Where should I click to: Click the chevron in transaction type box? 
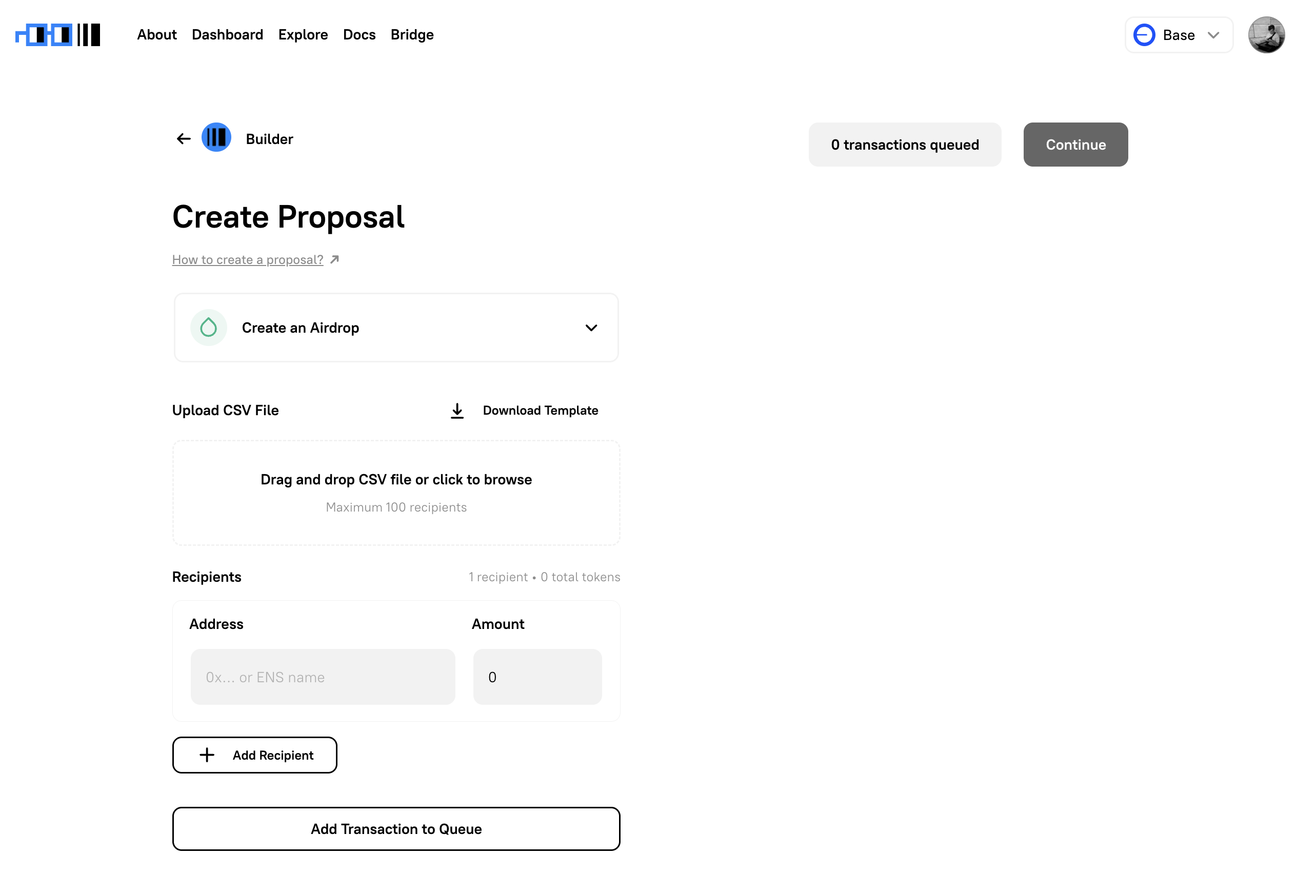coord(591,328)
